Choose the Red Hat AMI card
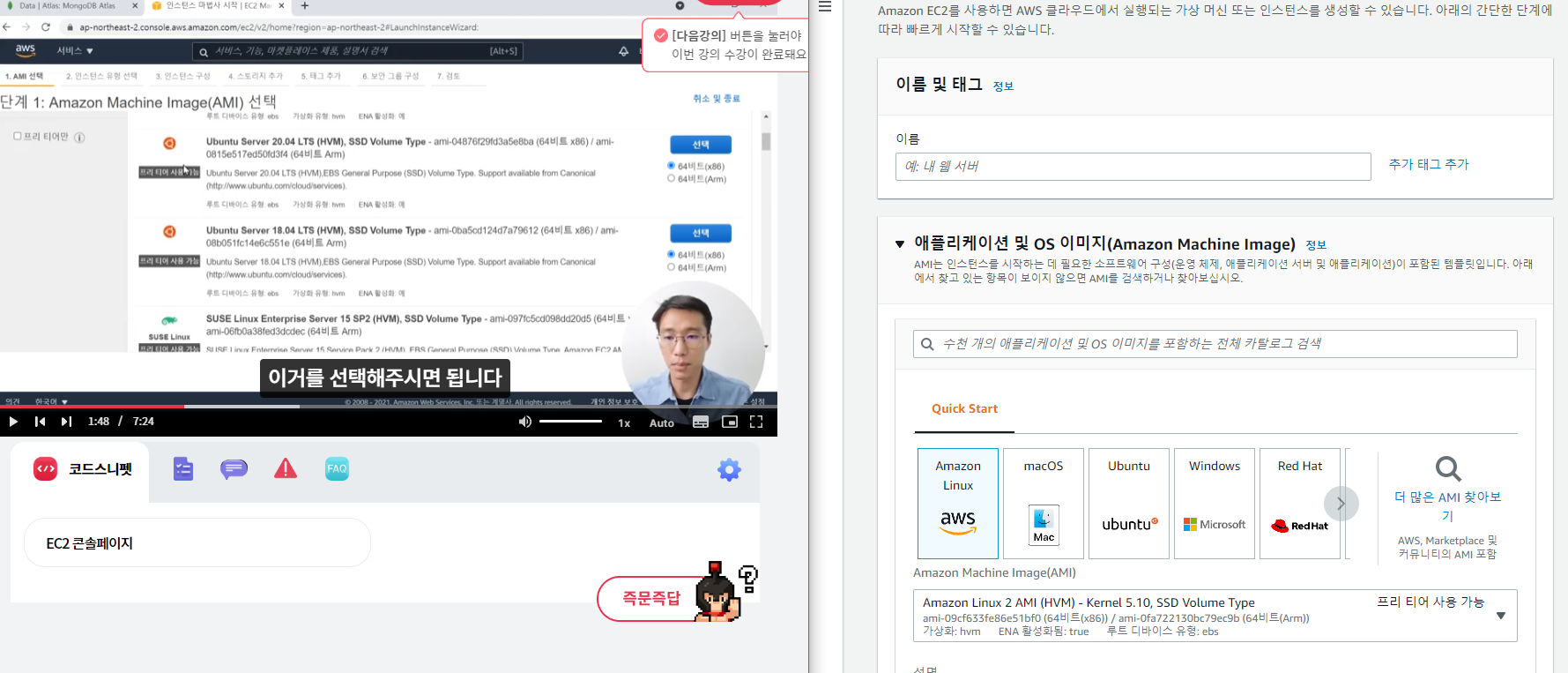Viewport: 1568px width, 673px height. pos(1300,504)
